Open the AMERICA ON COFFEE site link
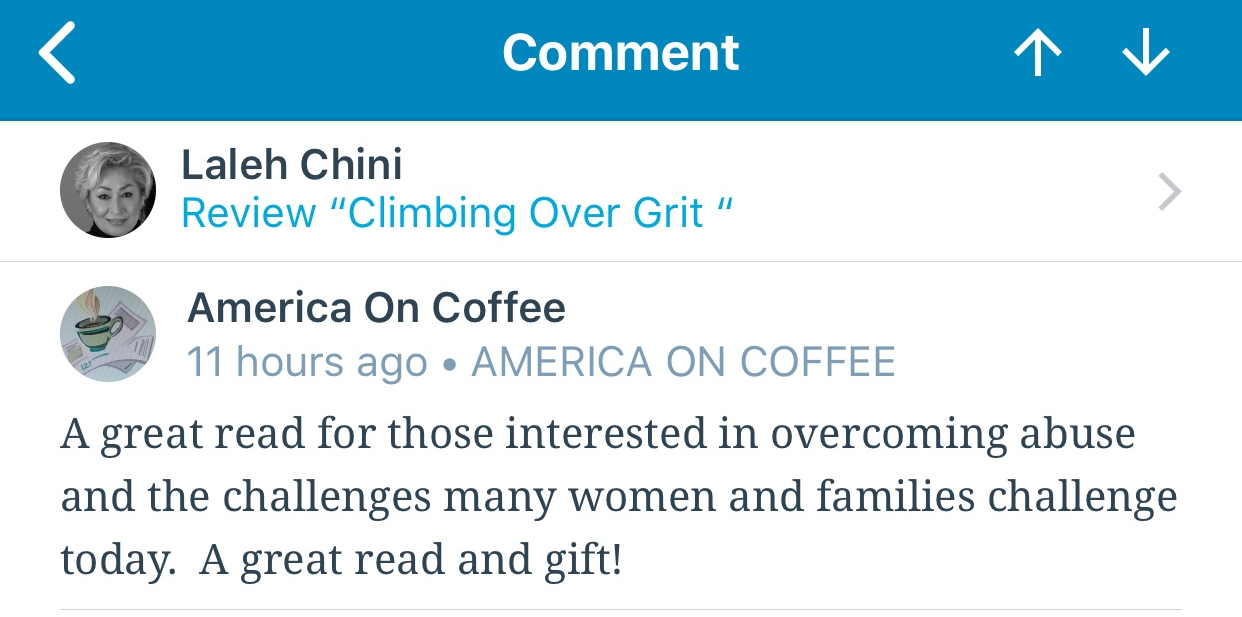The image size is (1242, 617). [x=683, y=362]
